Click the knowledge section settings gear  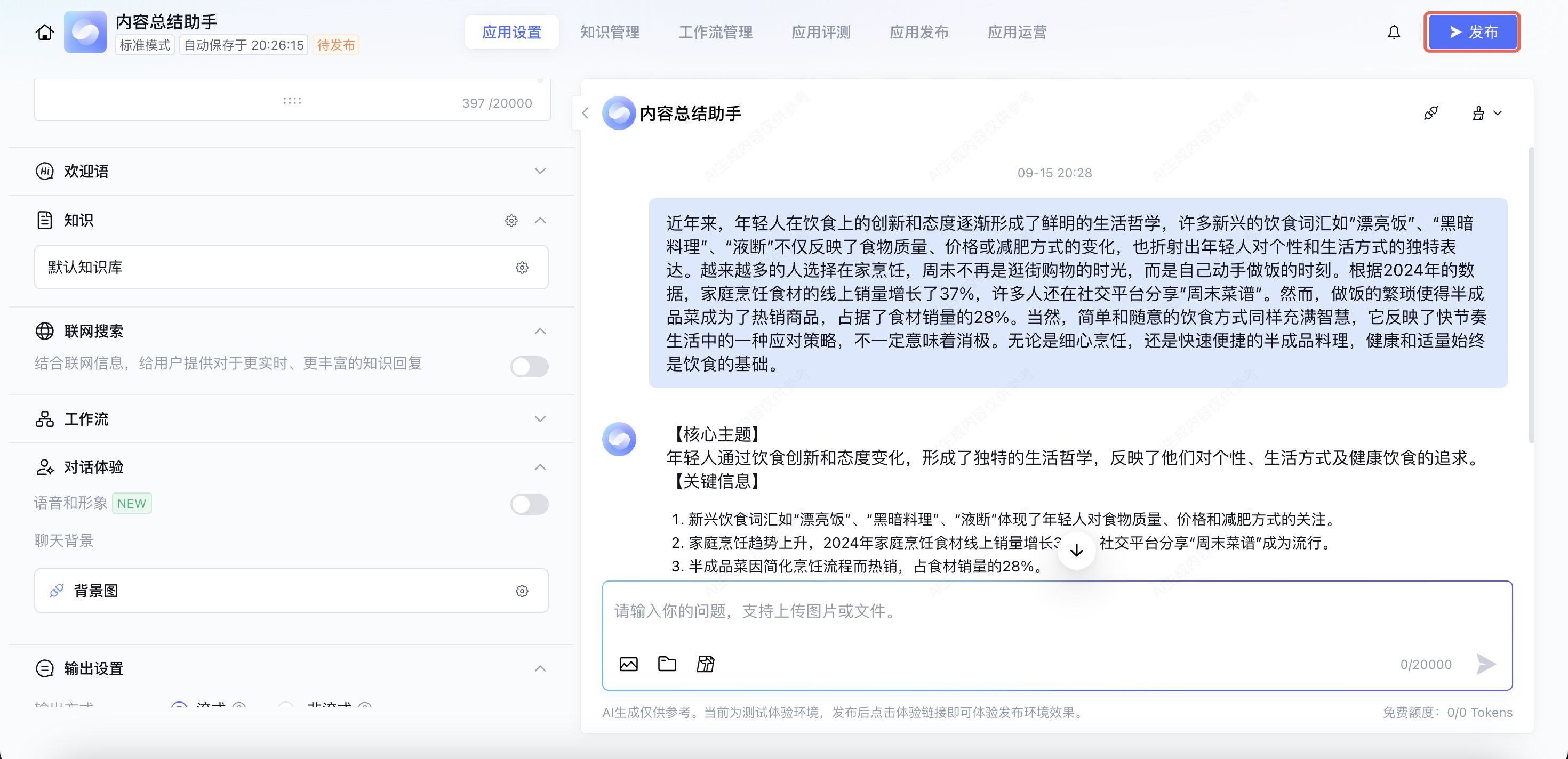click(x=511, y=221)
